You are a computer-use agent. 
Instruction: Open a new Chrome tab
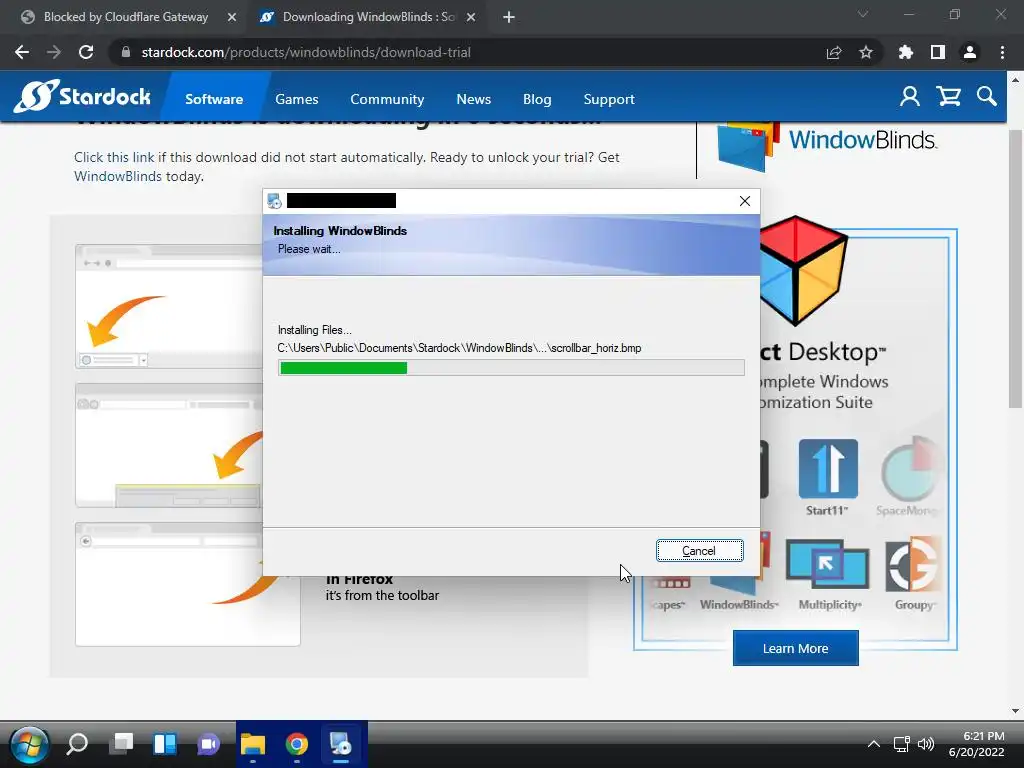click(509, 17)
